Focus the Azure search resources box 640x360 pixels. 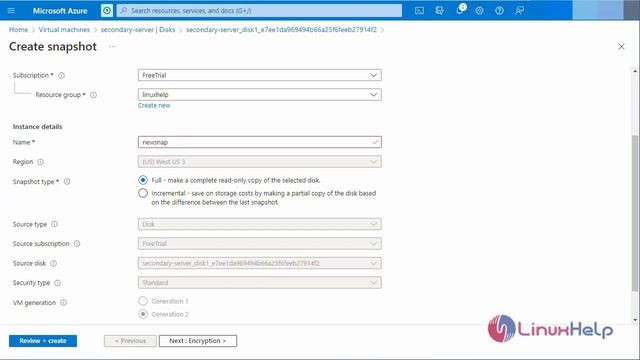(259, 11)
